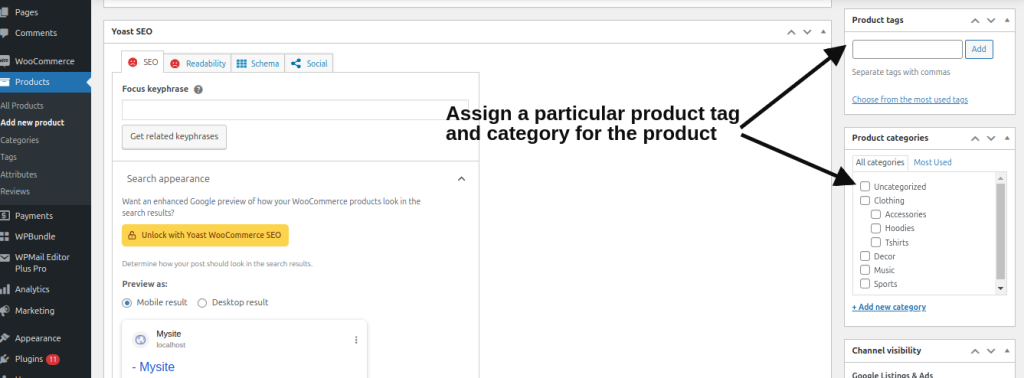This screenshot has width=1024, height=378.
Task: Open Categories submenu under Products
Action: (20, 140)
